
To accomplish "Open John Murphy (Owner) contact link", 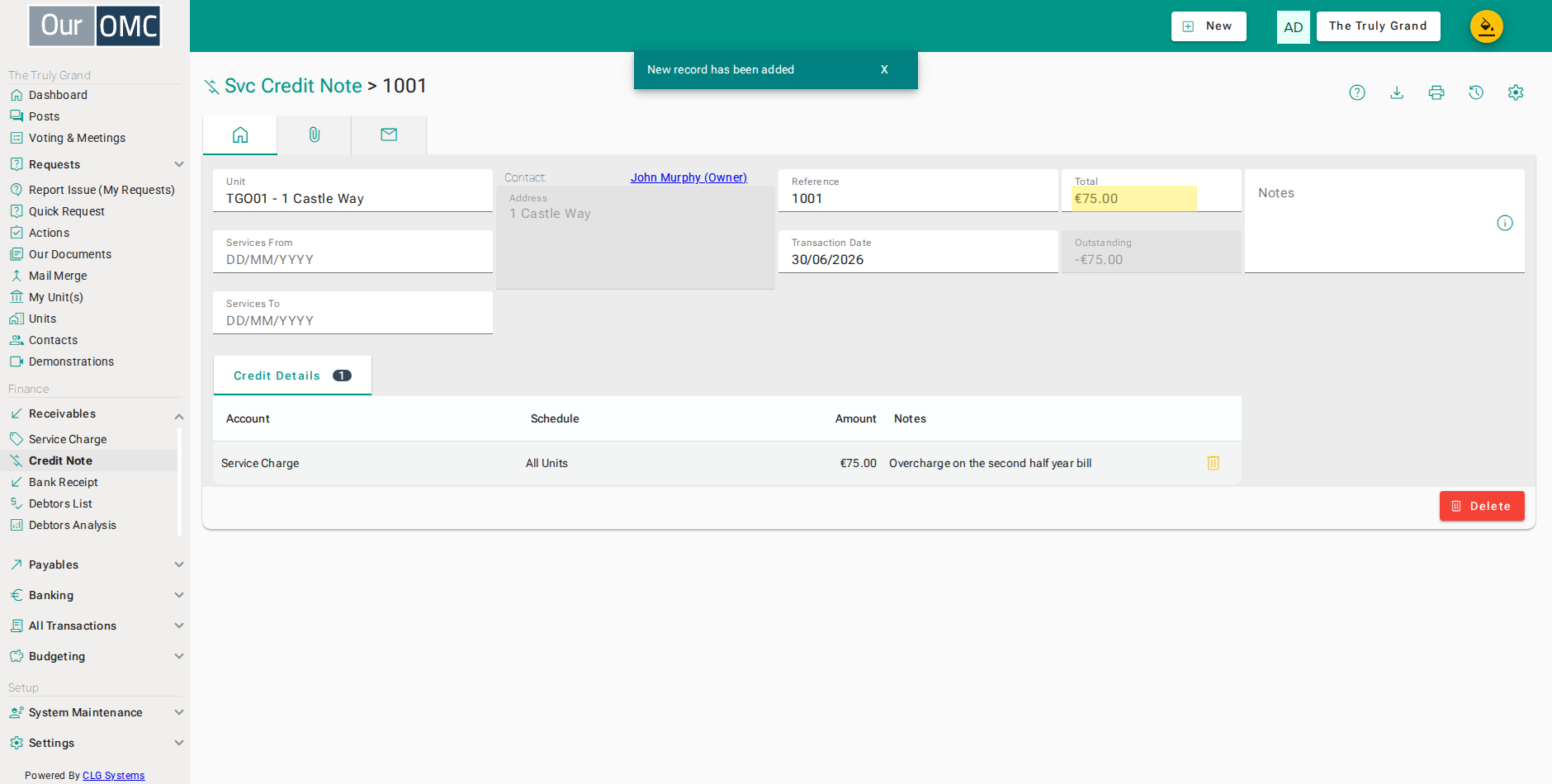I will pos(688,177).
